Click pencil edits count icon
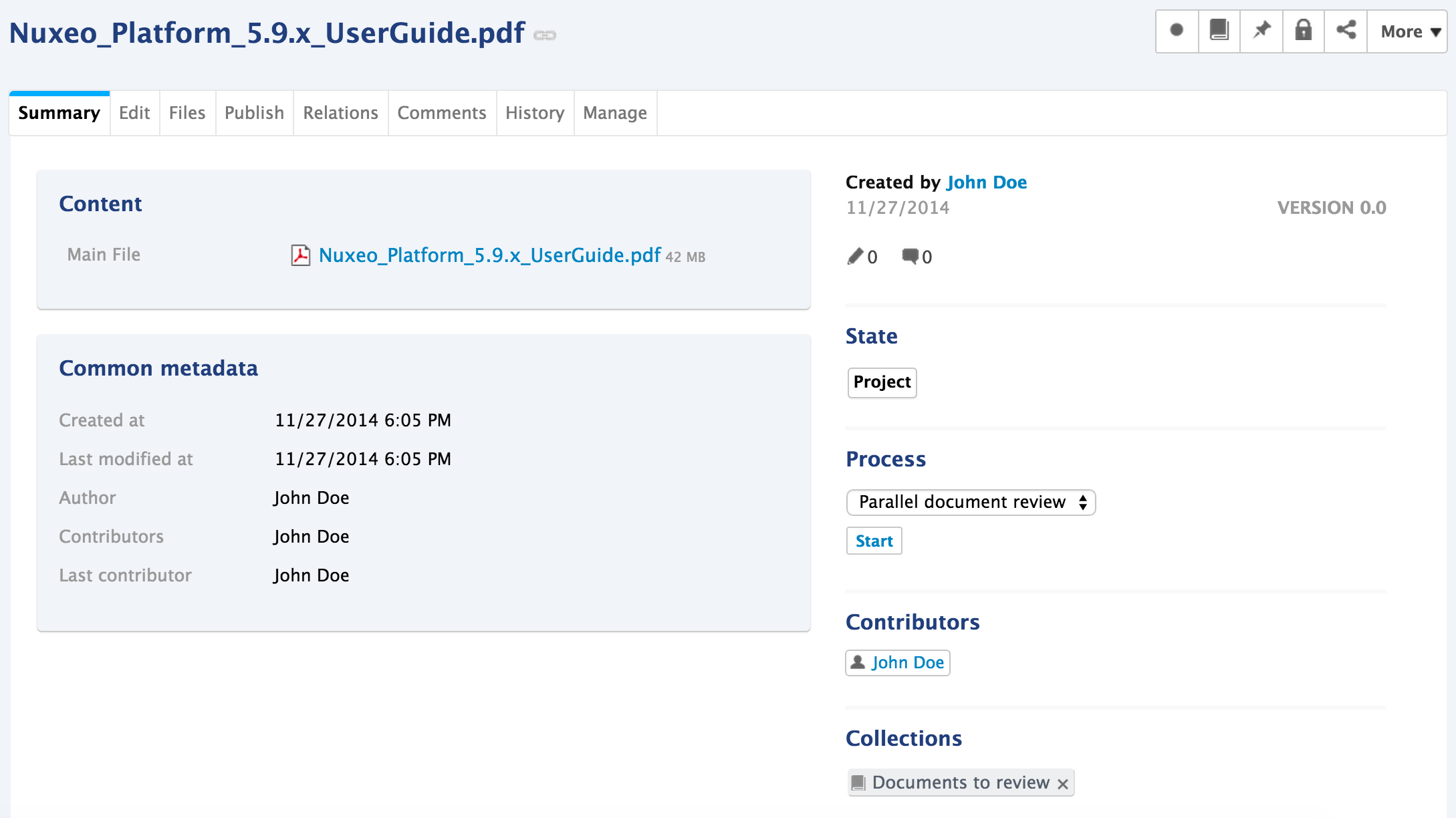This screenshot has width=1456, height=818. coord(855,257)
